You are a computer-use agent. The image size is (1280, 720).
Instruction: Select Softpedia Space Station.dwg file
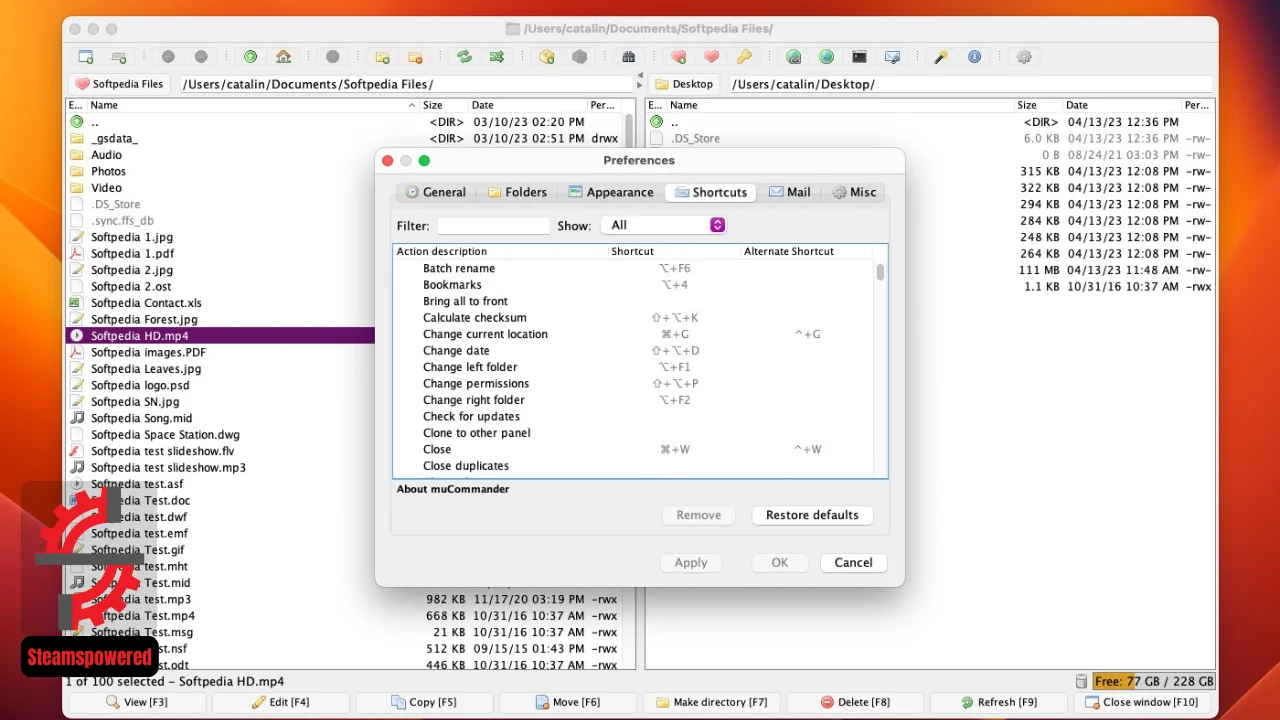pos(220,435)
